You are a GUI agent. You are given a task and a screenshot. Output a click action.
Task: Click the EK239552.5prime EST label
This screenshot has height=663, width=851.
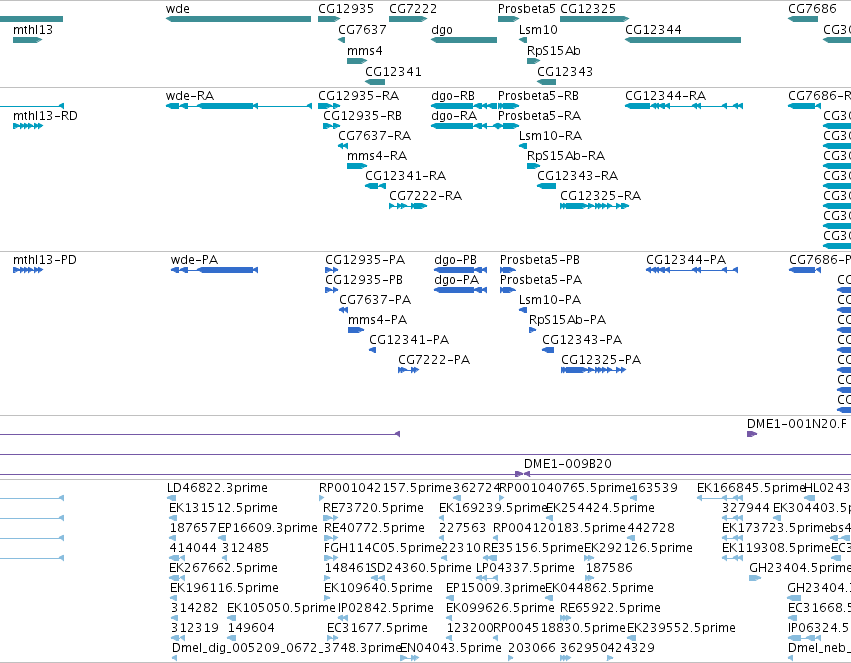tap(681, 629)
